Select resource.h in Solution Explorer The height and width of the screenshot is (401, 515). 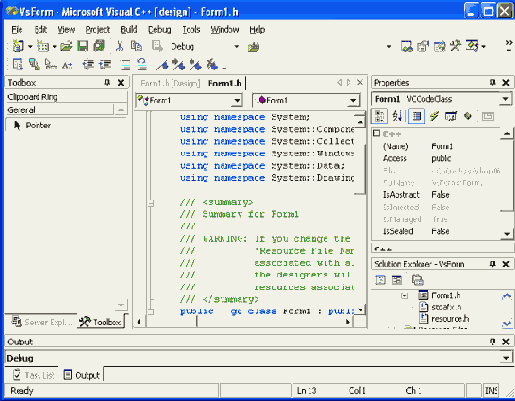[444, 319]
